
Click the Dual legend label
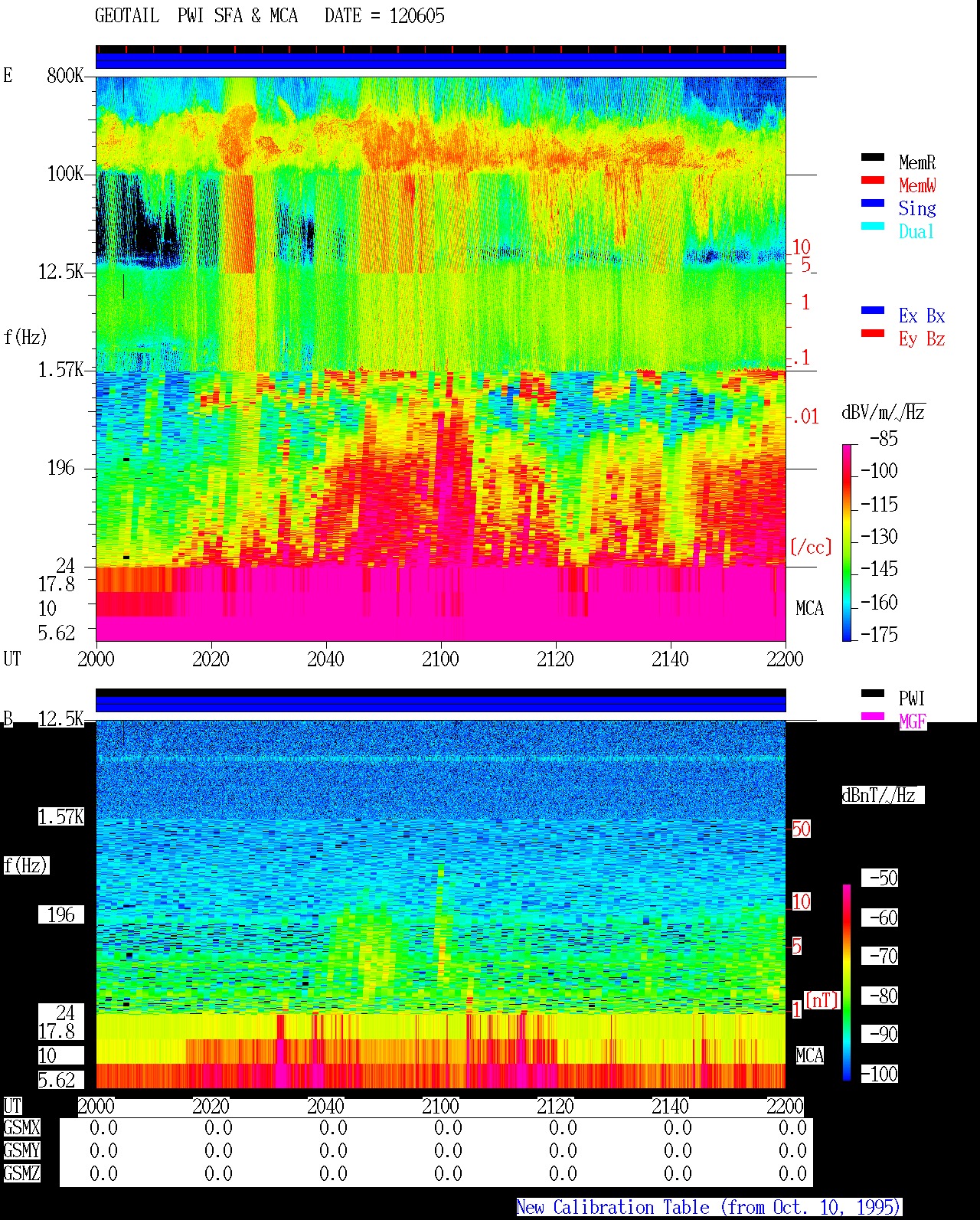[917, 231]
